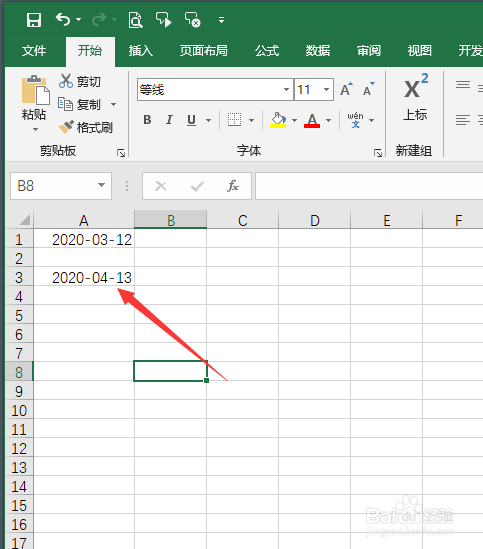Open borders dropdown arrow
483x549 pixels.
click(x=251, y=120)
